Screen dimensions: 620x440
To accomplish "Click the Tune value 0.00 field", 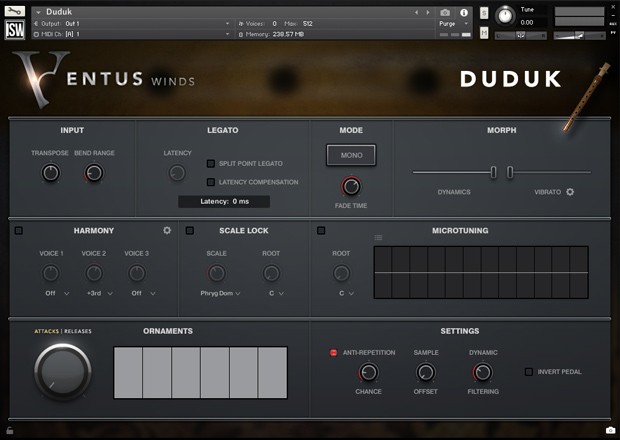I will point(527,23).
